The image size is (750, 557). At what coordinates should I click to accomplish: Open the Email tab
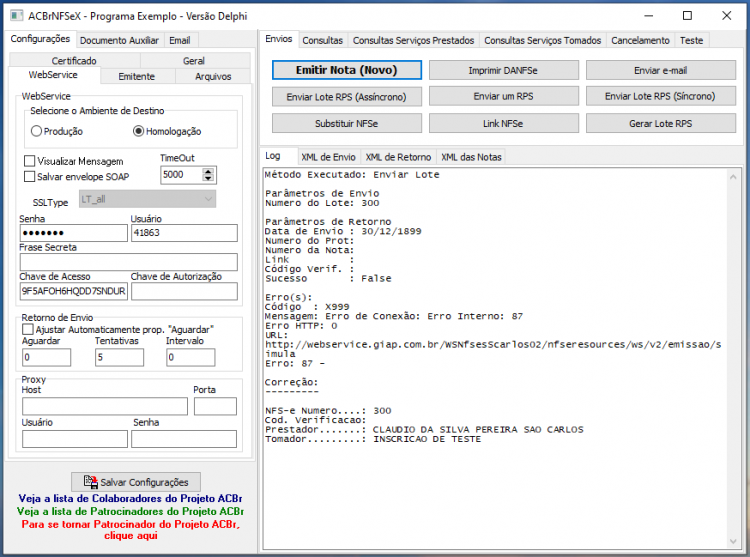[179, 41]
